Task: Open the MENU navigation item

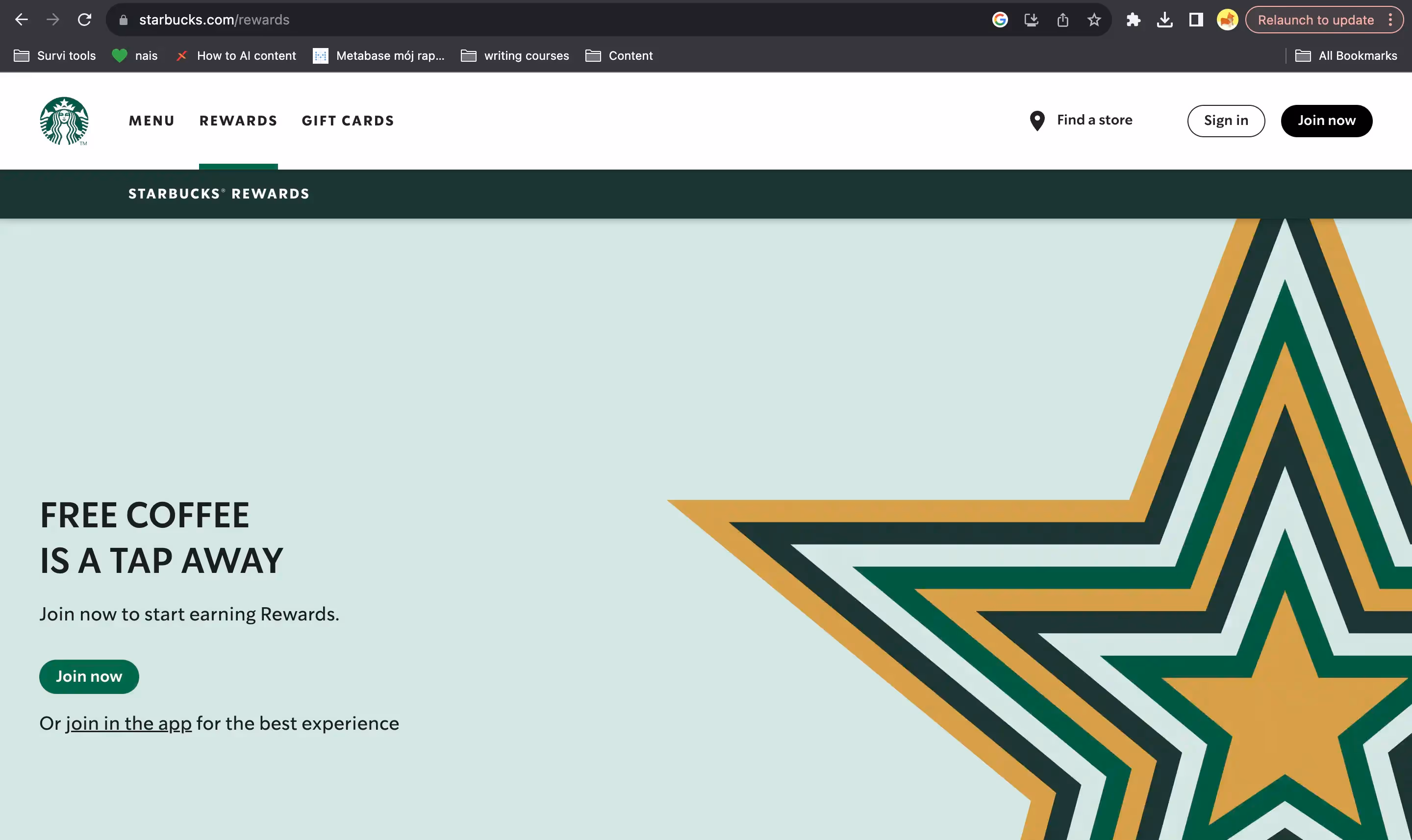Action: (151, 121)
